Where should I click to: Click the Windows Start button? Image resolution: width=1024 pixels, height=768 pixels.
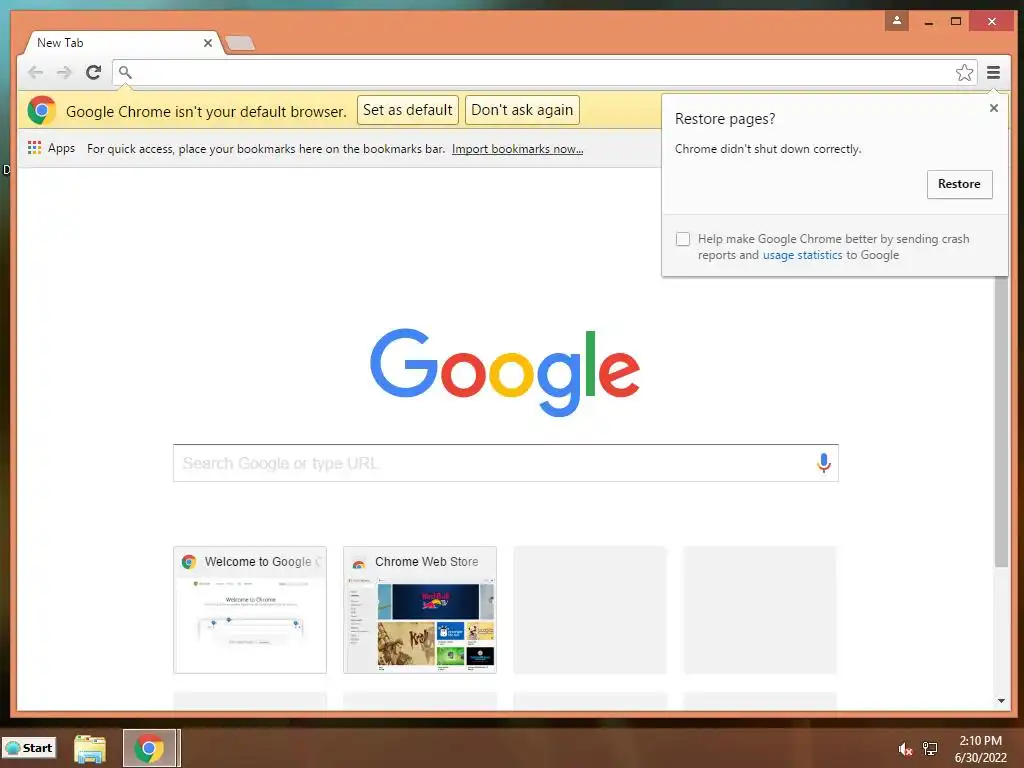click(29, 748)
